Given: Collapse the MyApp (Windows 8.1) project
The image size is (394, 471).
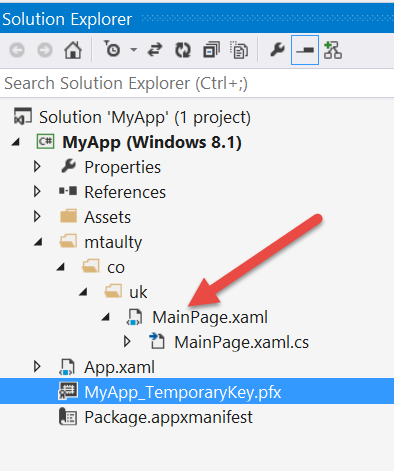Looking at the screenshot, I should pos(16,143).
